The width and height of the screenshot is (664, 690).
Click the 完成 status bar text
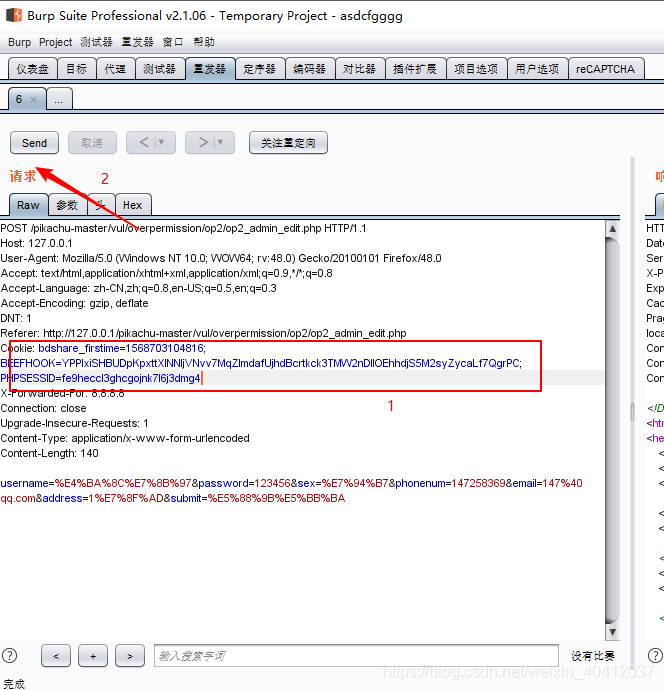click(x=15, y=683)
